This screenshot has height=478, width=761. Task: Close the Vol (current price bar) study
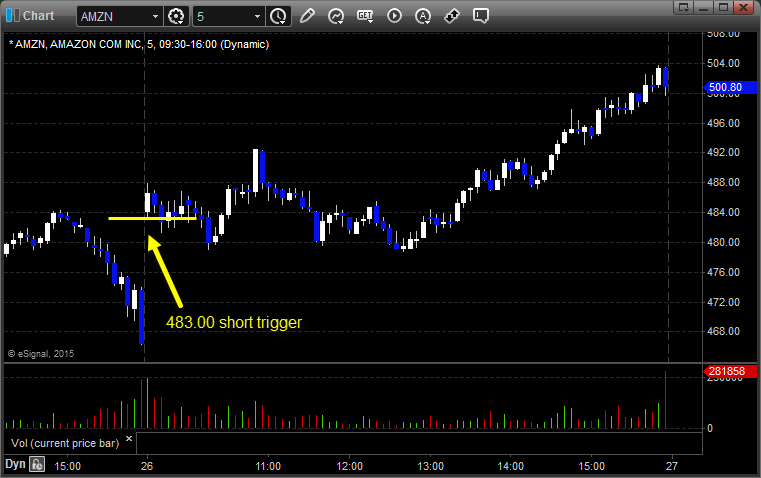point(129,439)
